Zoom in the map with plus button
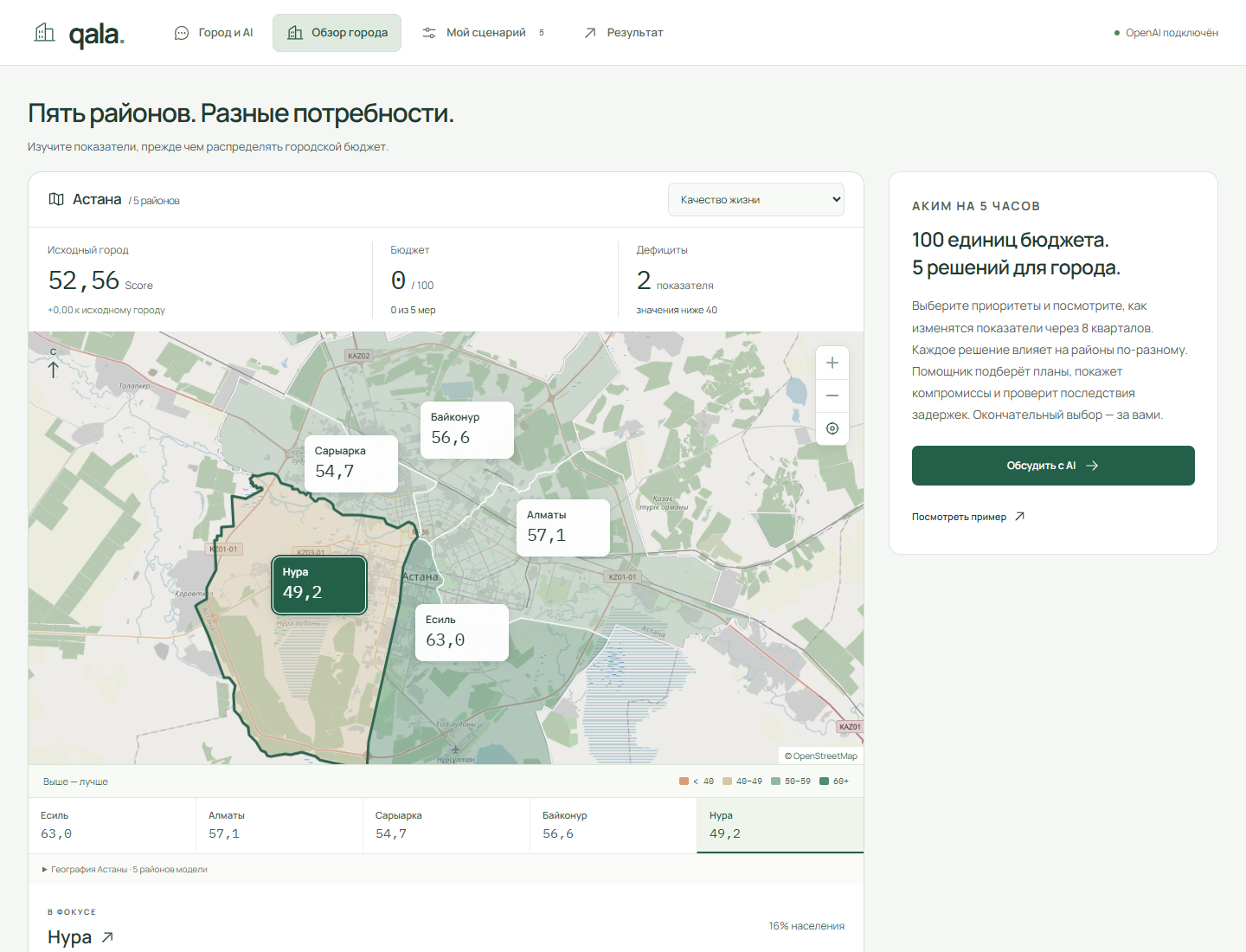Image resolution: width=1246 pixels, height=952 pixels. tap(832, 363)
